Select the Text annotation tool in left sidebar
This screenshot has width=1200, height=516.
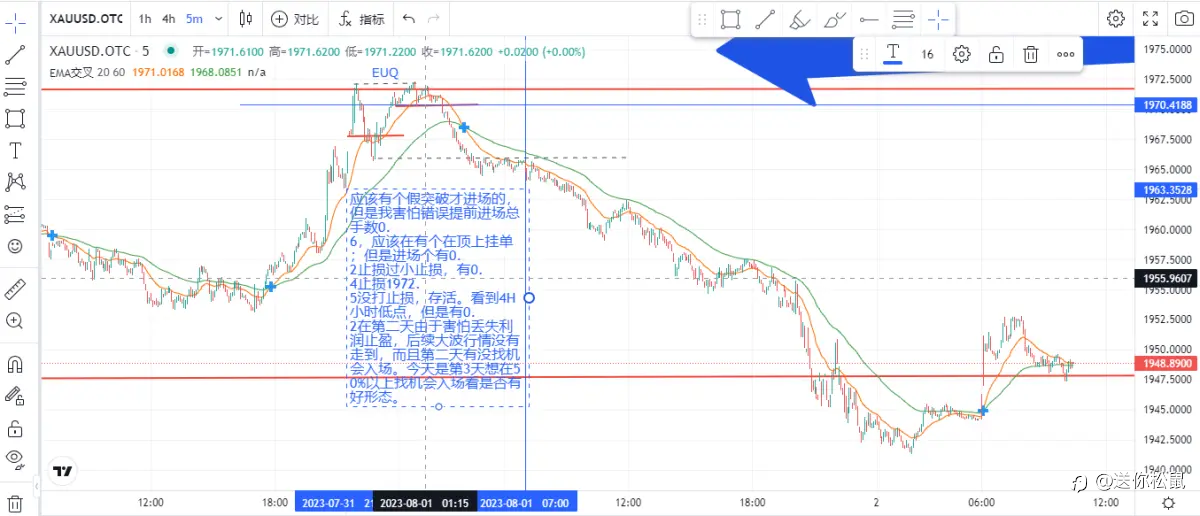(x=15, y=150)
